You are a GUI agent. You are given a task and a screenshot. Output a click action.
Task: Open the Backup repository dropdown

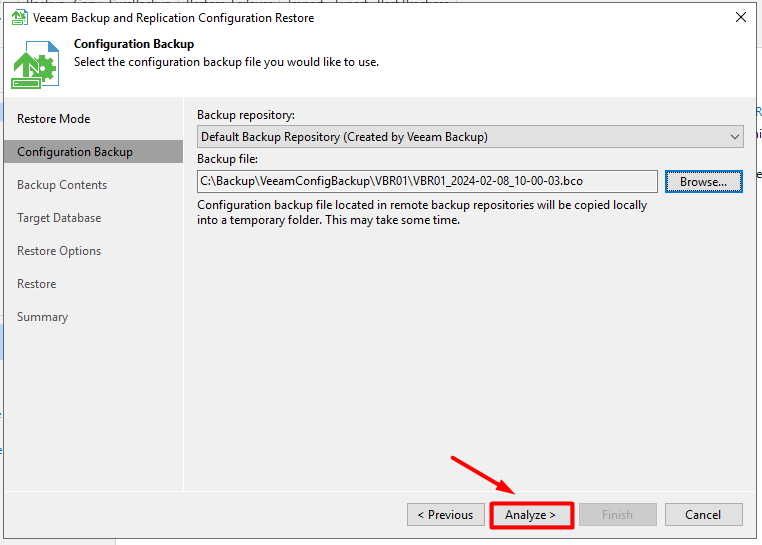point(470,137)
